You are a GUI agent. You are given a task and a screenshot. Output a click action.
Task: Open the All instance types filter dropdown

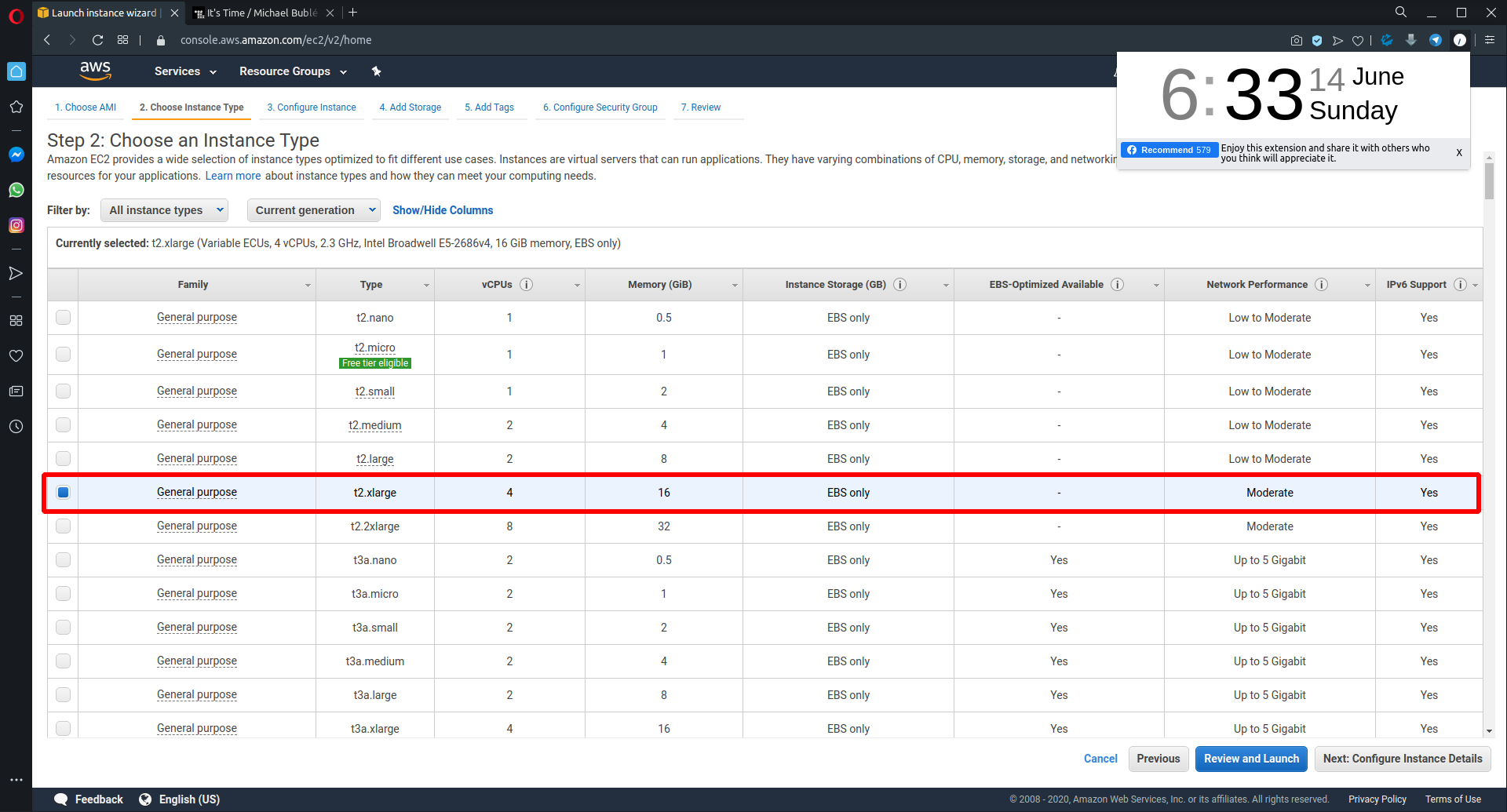coord(164,210)
